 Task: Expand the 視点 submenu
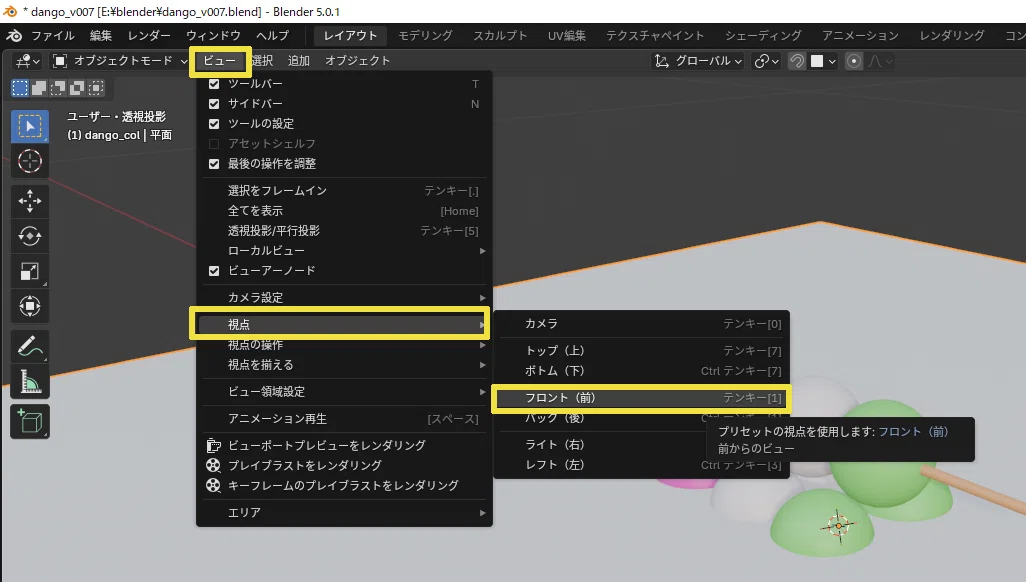point(344,324)
